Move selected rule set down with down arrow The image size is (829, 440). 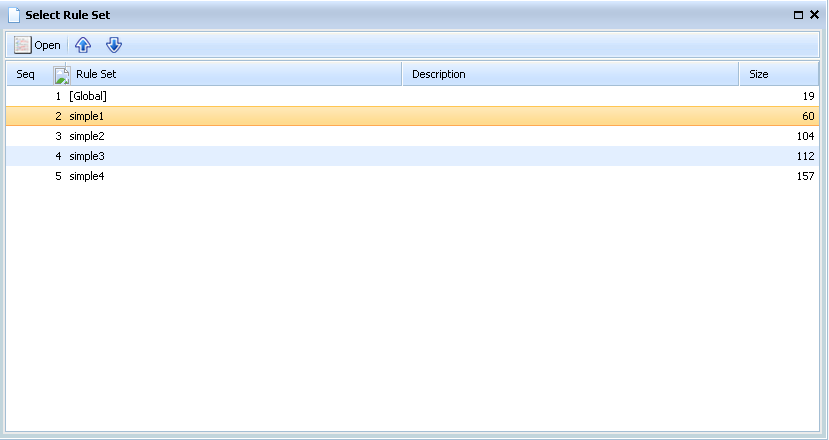tap(113, 45)
